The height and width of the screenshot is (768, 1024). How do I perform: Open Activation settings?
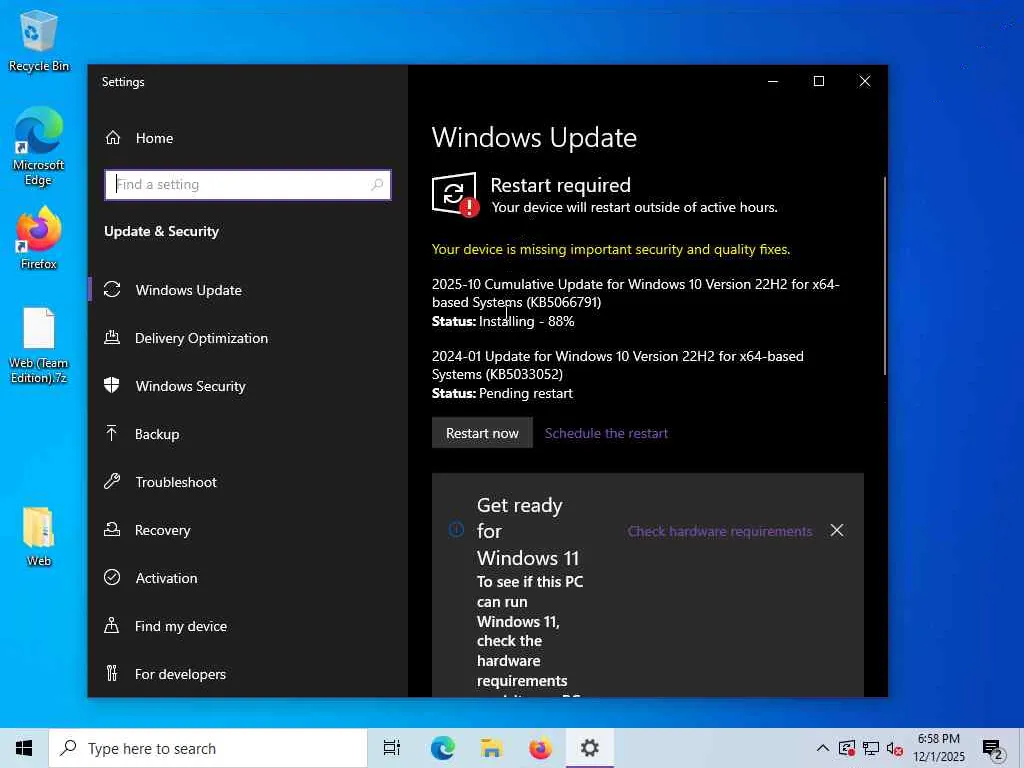(x=248, y=578)
